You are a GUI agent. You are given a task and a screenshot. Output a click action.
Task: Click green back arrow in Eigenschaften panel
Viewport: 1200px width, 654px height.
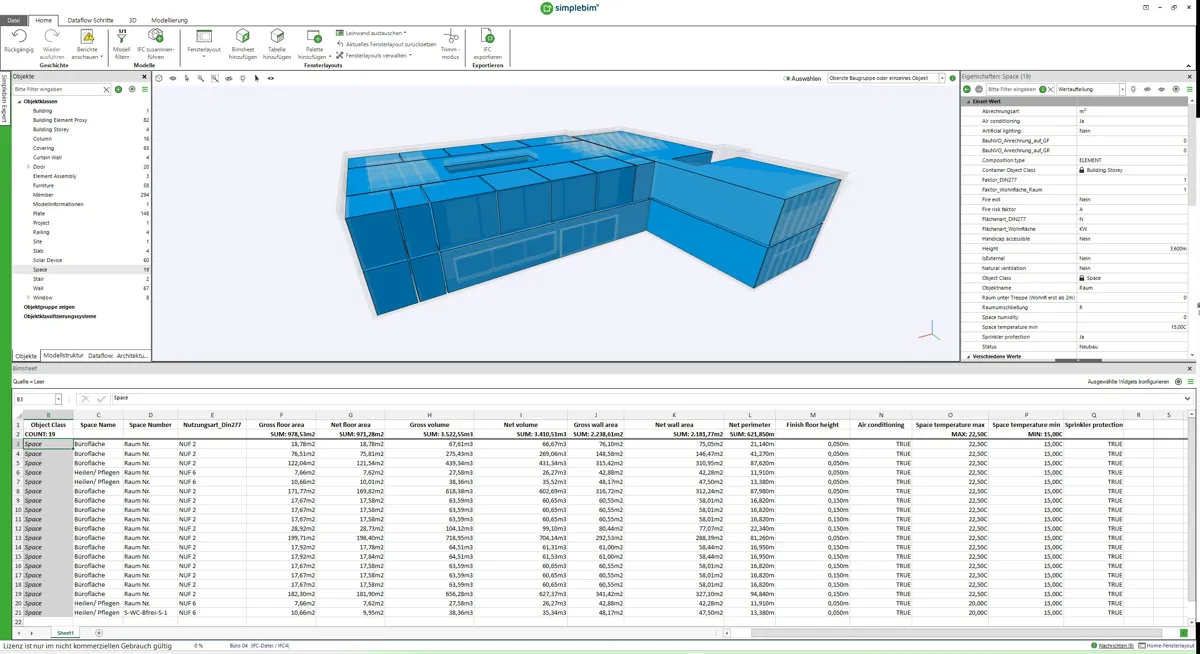point(966,89)
